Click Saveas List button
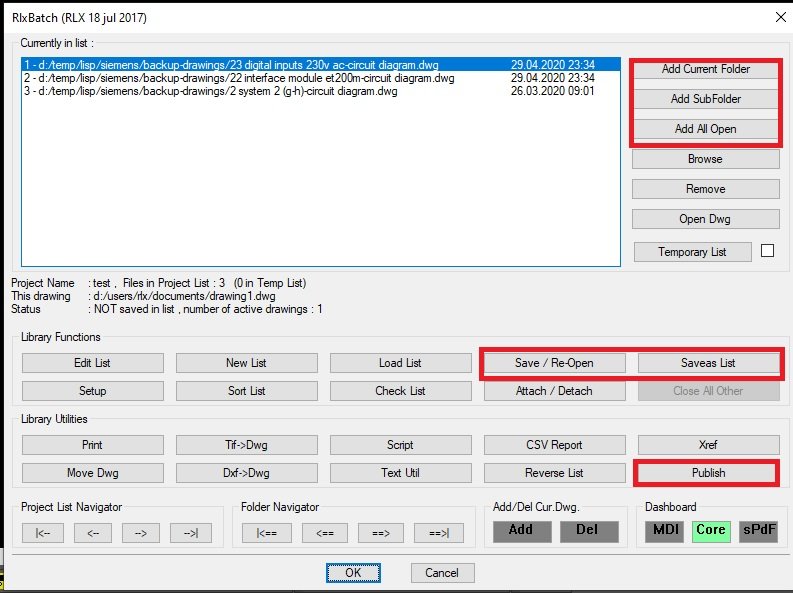The height and width of the screenshot is (593, 793). (x=709, y=363)
